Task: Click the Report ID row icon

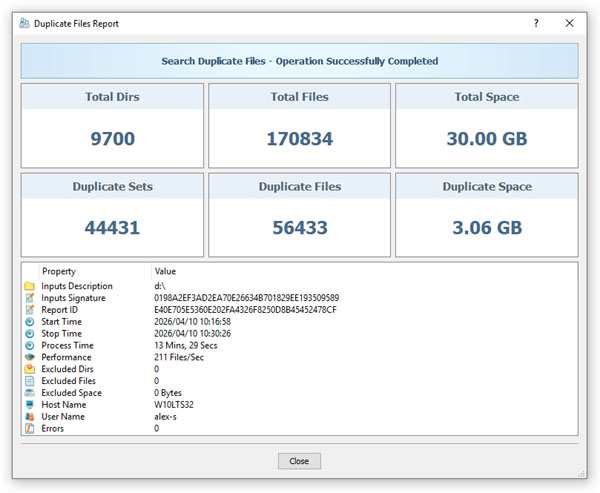Action: click(x=29, y=310)
